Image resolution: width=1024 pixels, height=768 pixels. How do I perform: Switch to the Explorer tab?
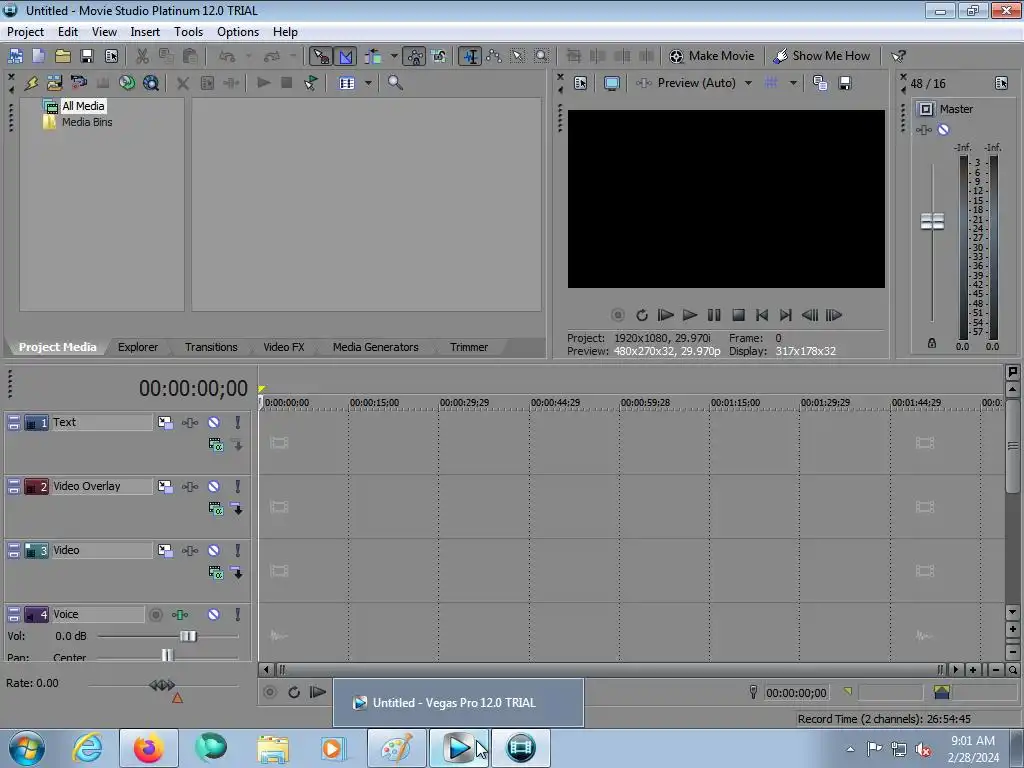point(138,347)
